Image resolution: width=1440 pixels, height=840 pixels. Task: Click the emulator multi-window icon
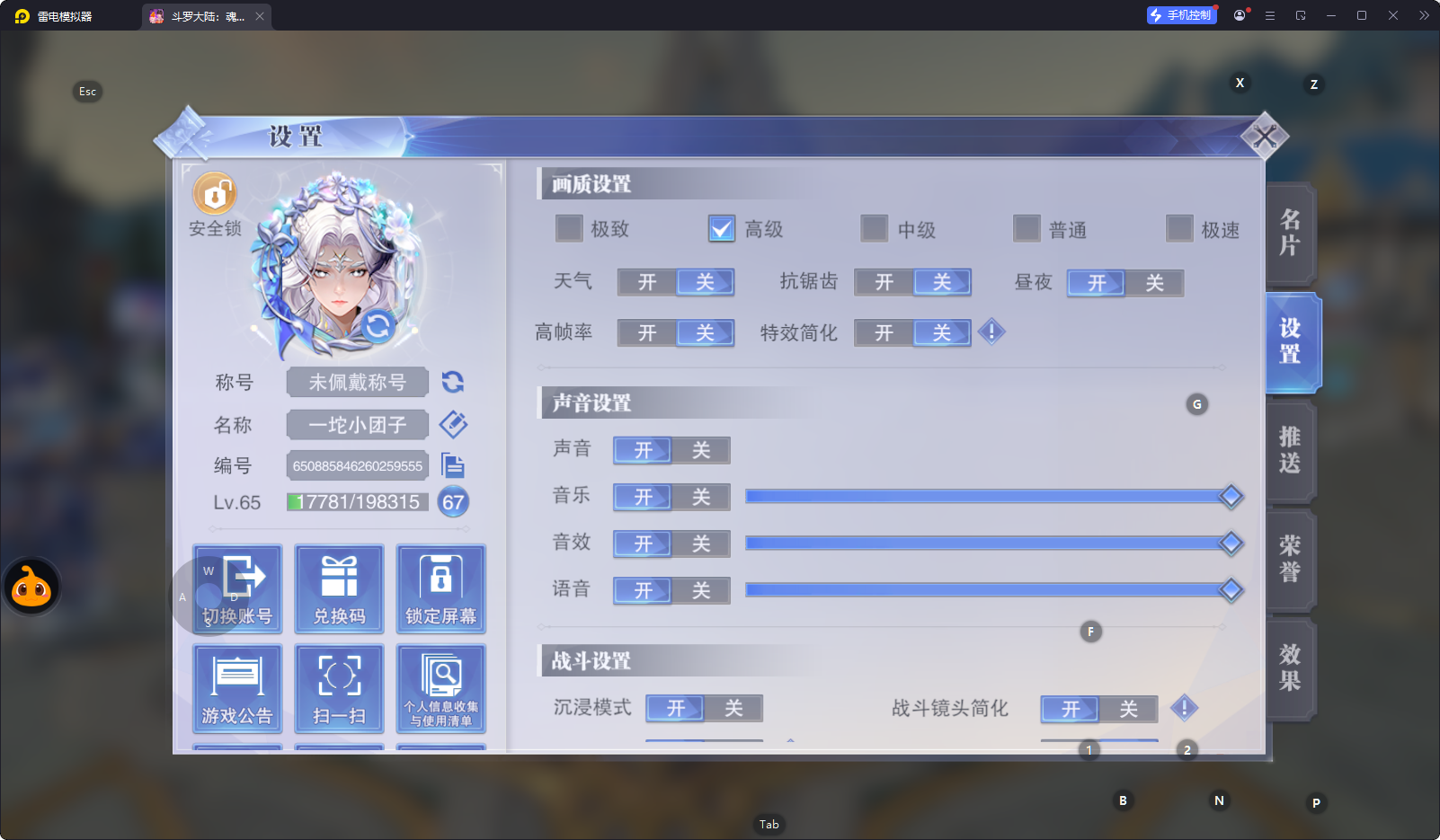[1301, 15]
